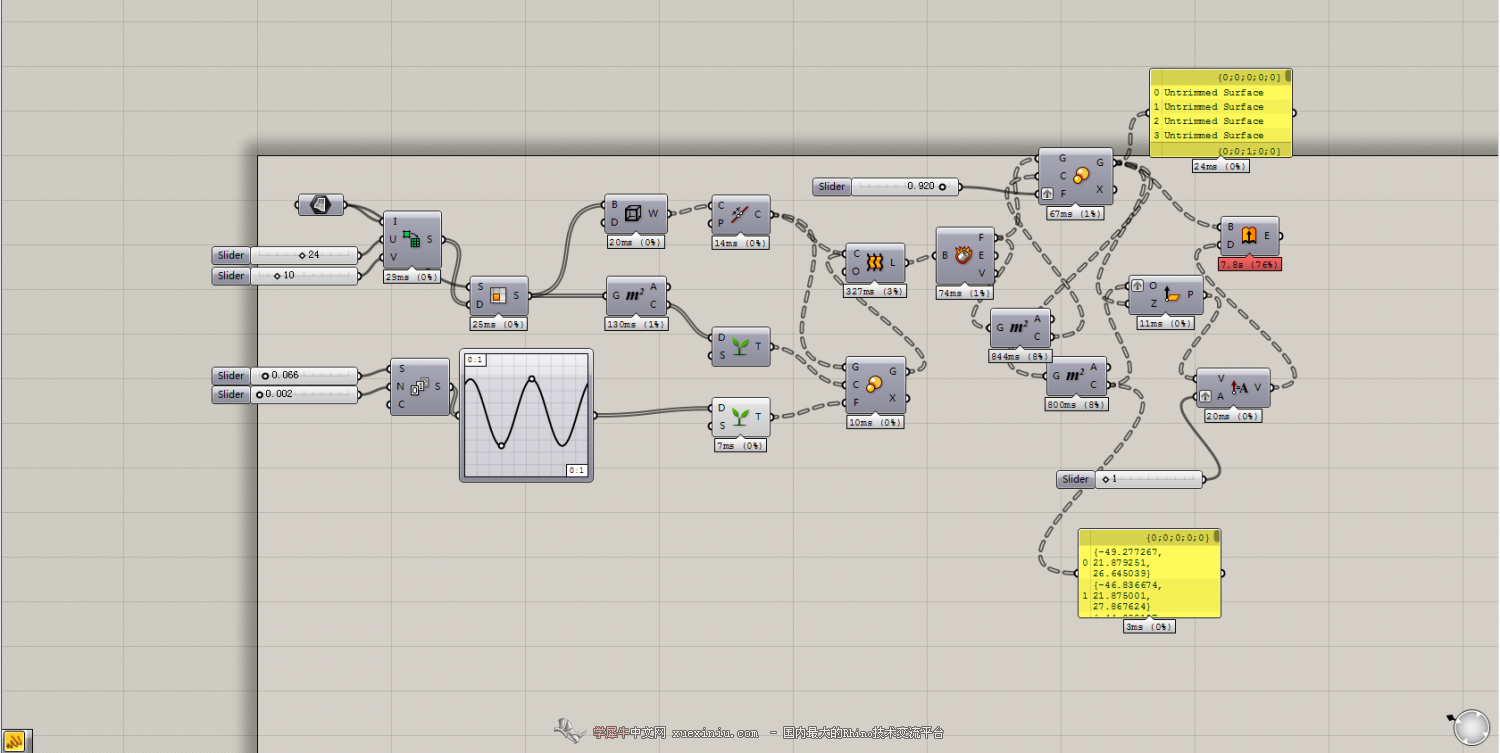
Task: Click the top-left '0:1' Graph Mapper domain label
Action: click(x=475, y=360)
